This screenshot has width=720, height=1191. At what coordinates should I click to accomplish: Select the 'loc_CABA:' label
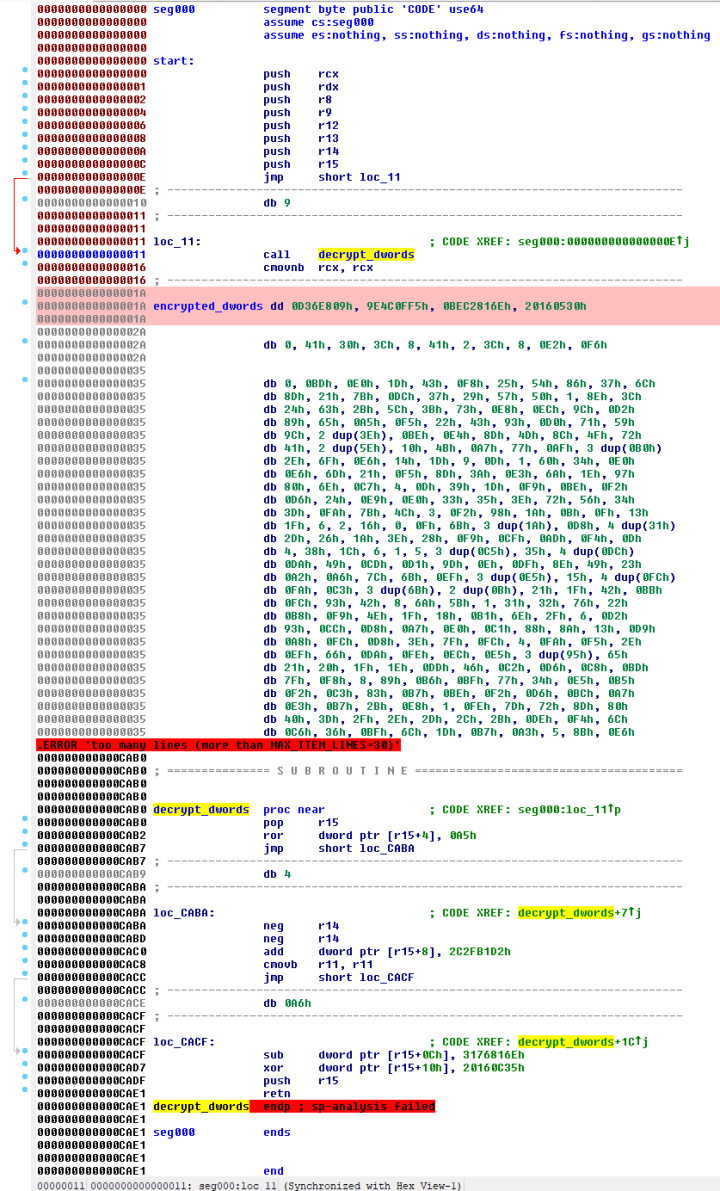point(184,913)
